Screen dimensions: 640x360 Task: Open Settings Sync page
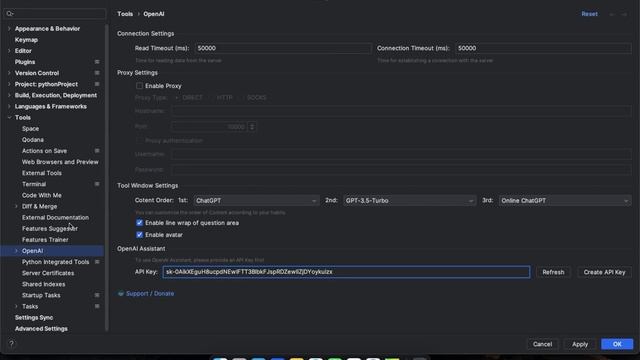coord(34,318)
